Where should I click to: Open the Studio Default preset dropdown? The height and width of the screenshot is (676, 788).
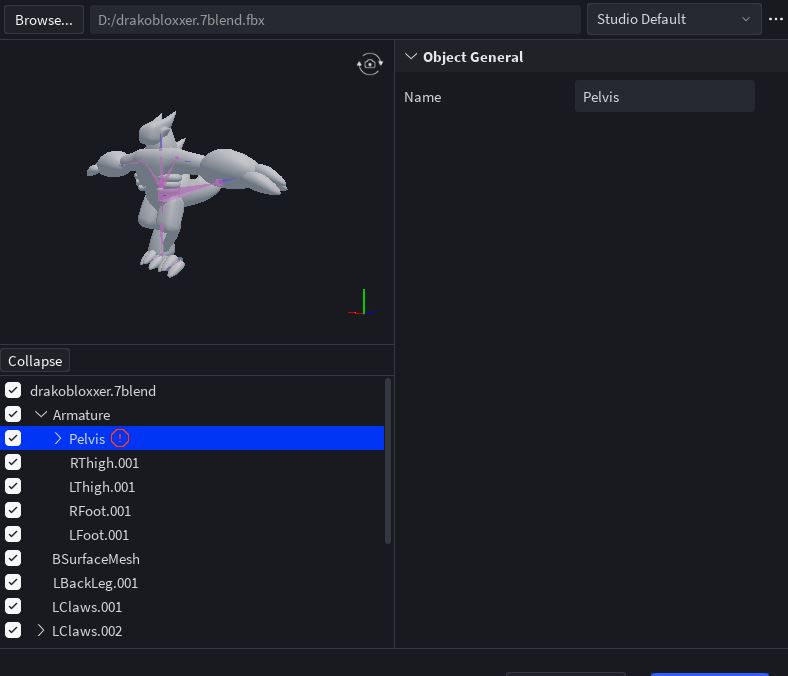674,19
